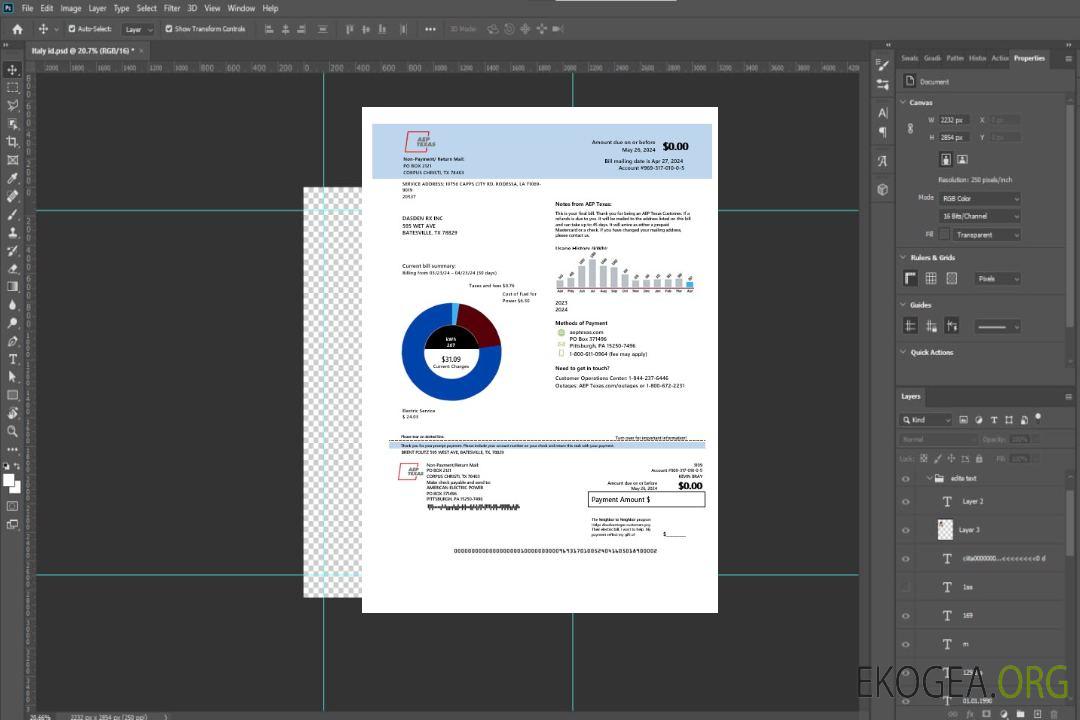Open the layer filter Kind dropdown
Viewport: 1080px width, 720px height.
tap(926, 420)
